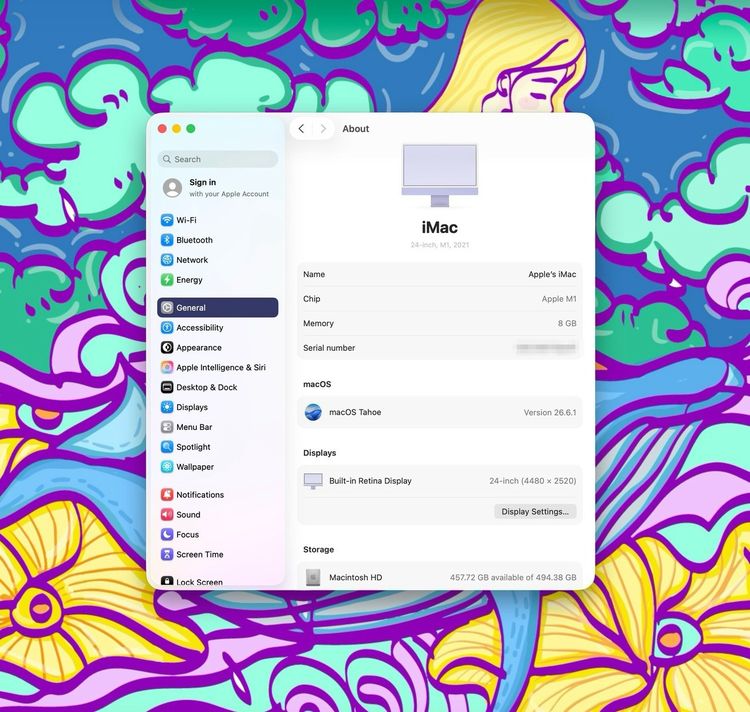
Task: Click the 8 GB memory value
Action: (x=567, y=324)
